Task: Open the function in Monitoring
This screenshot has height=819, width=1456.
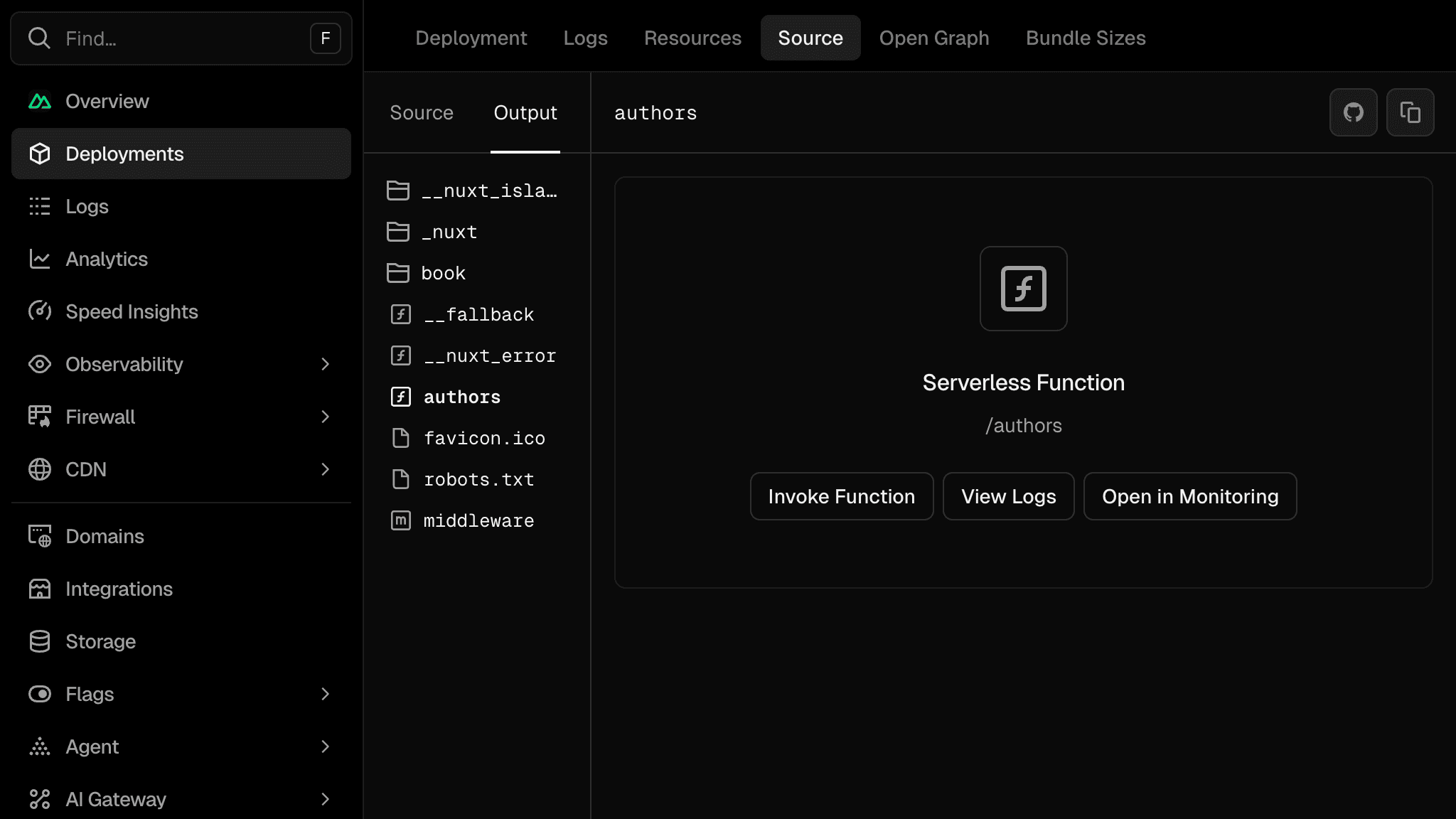Action: click(x=1189, y=496)
